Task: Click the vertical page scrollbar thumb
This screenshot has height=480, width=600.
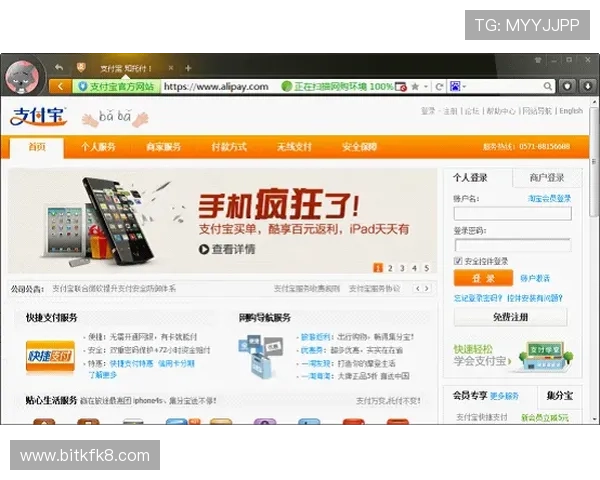Action: (x=594, y=163)
